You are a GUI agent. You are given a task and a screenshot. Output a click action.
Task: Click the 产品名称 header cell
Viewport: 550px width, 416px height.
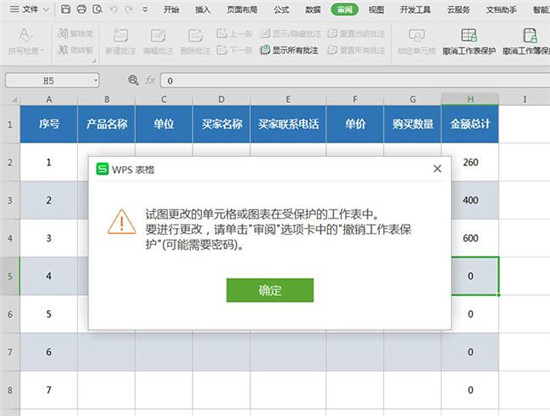coord(106,124)
